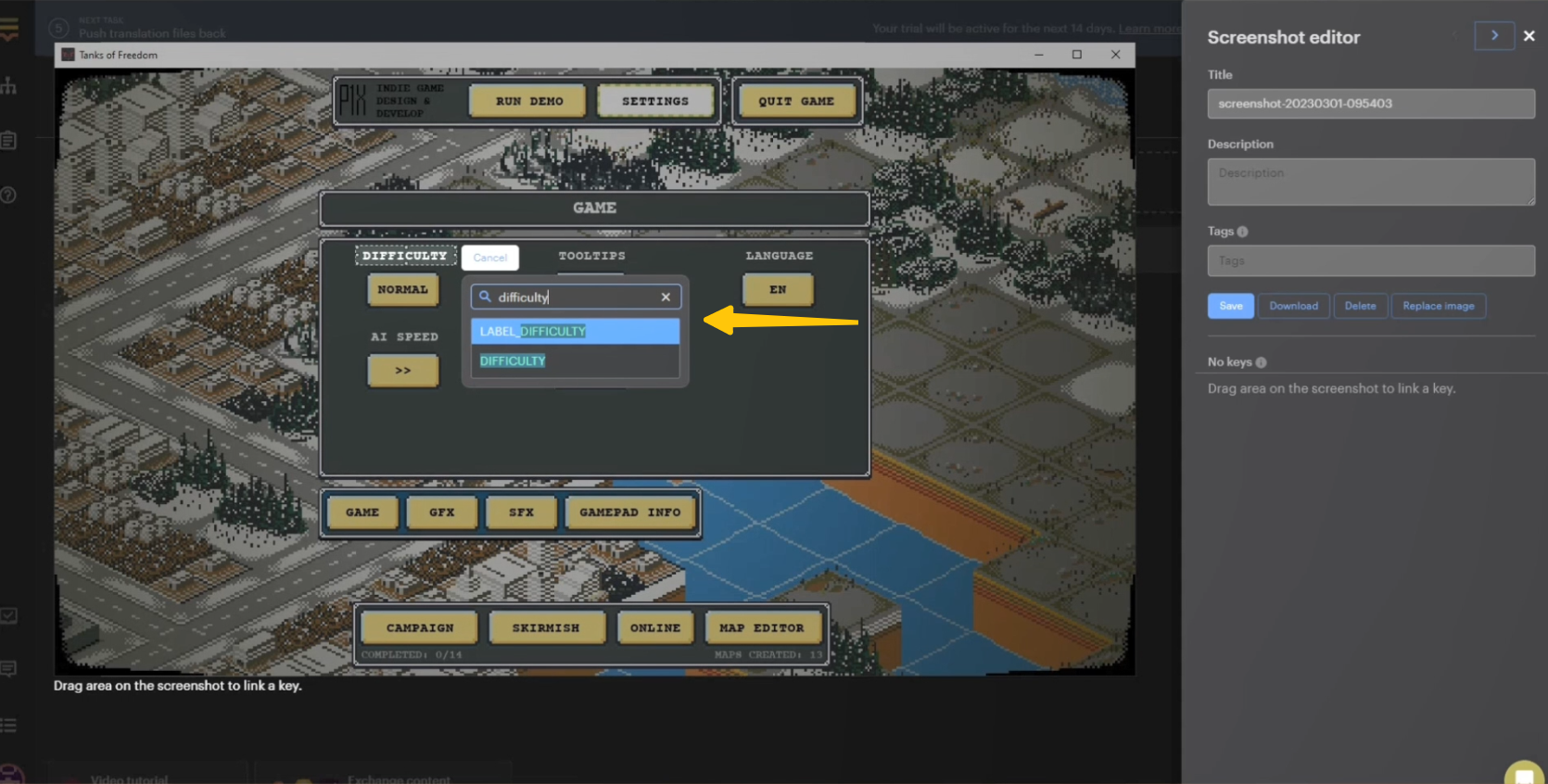Image resolution: width=1548 pixels, height=784 pixels.
Task: Click the Replace image button
Action: click(x=1439, y=306)
